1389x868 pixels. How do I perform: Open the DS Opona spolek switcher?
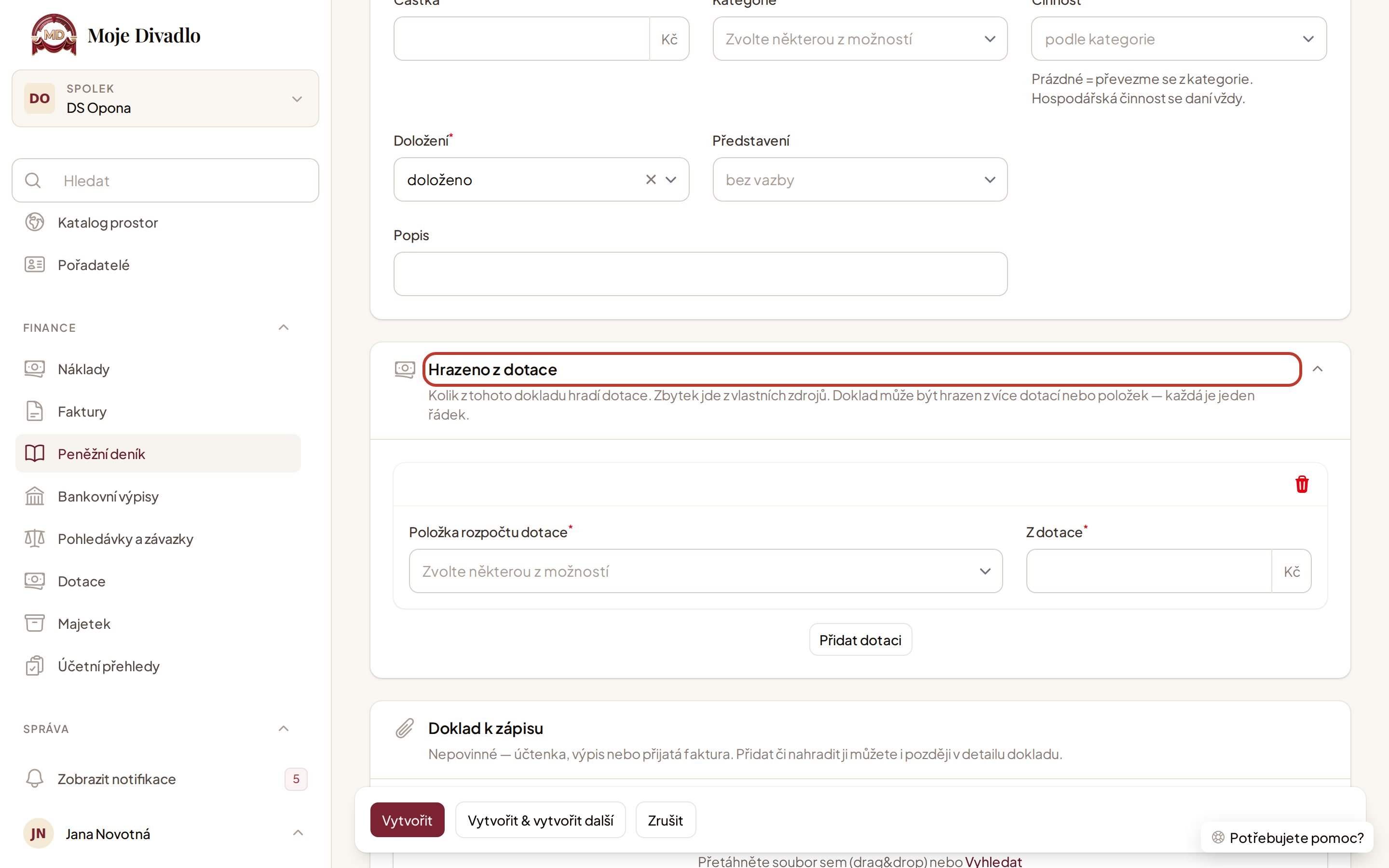coord(165,98)
